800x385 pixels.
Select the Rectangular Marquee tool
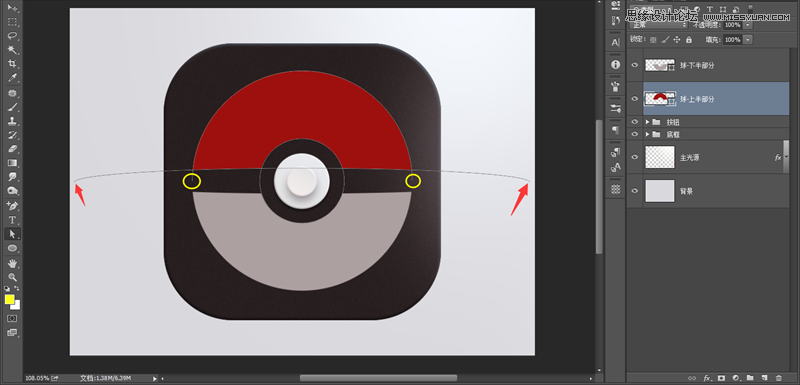(x=13, y=22)
